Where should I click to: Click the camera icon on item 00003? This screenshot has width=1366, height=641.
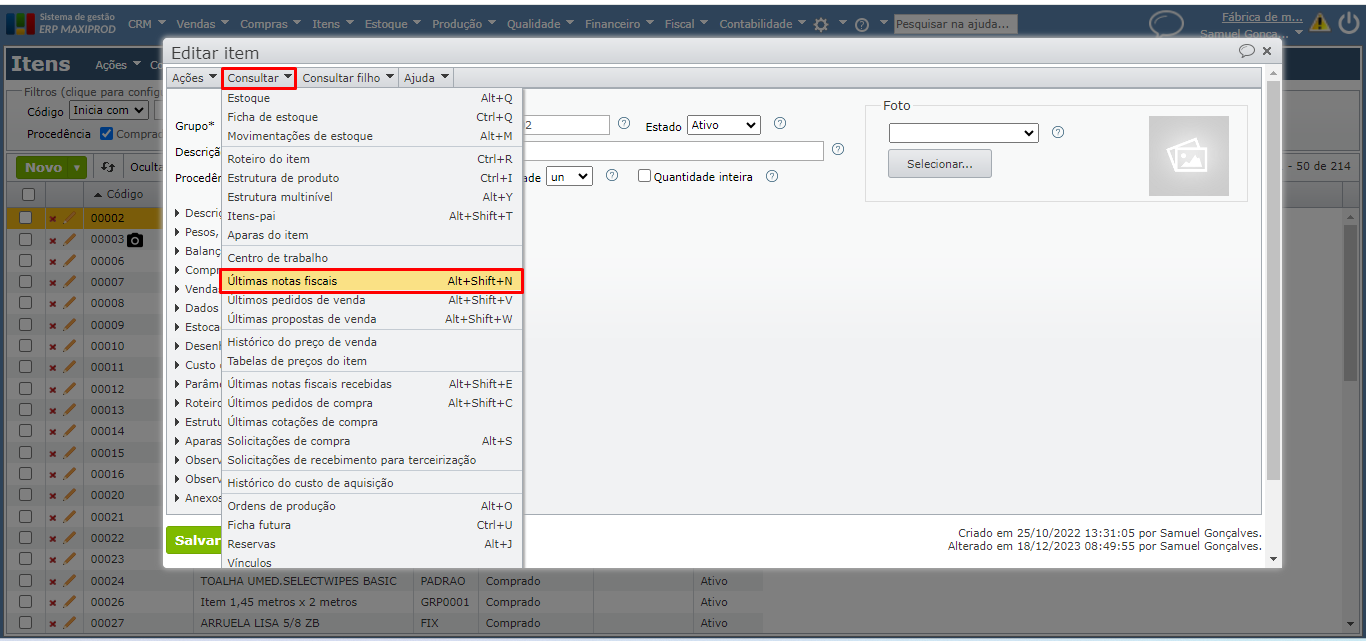coord(135,240)
